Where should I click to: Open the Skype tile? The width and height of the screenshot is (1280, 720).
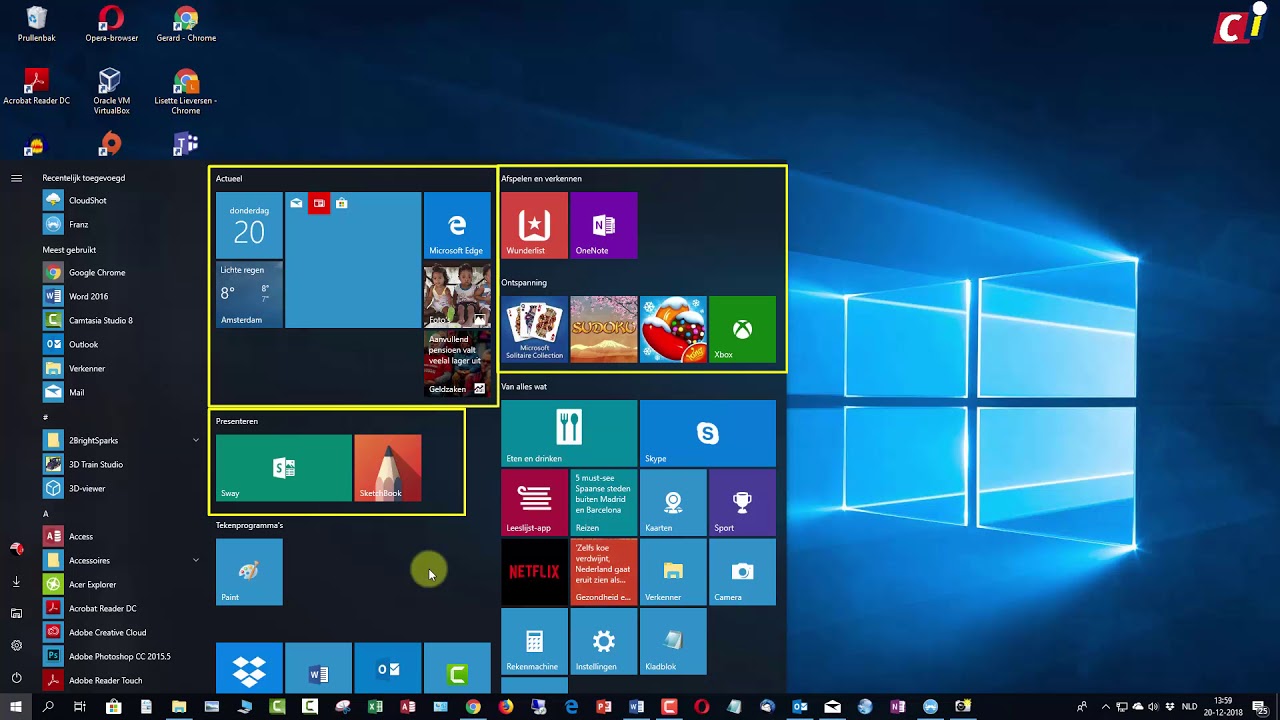pos(707,433)
